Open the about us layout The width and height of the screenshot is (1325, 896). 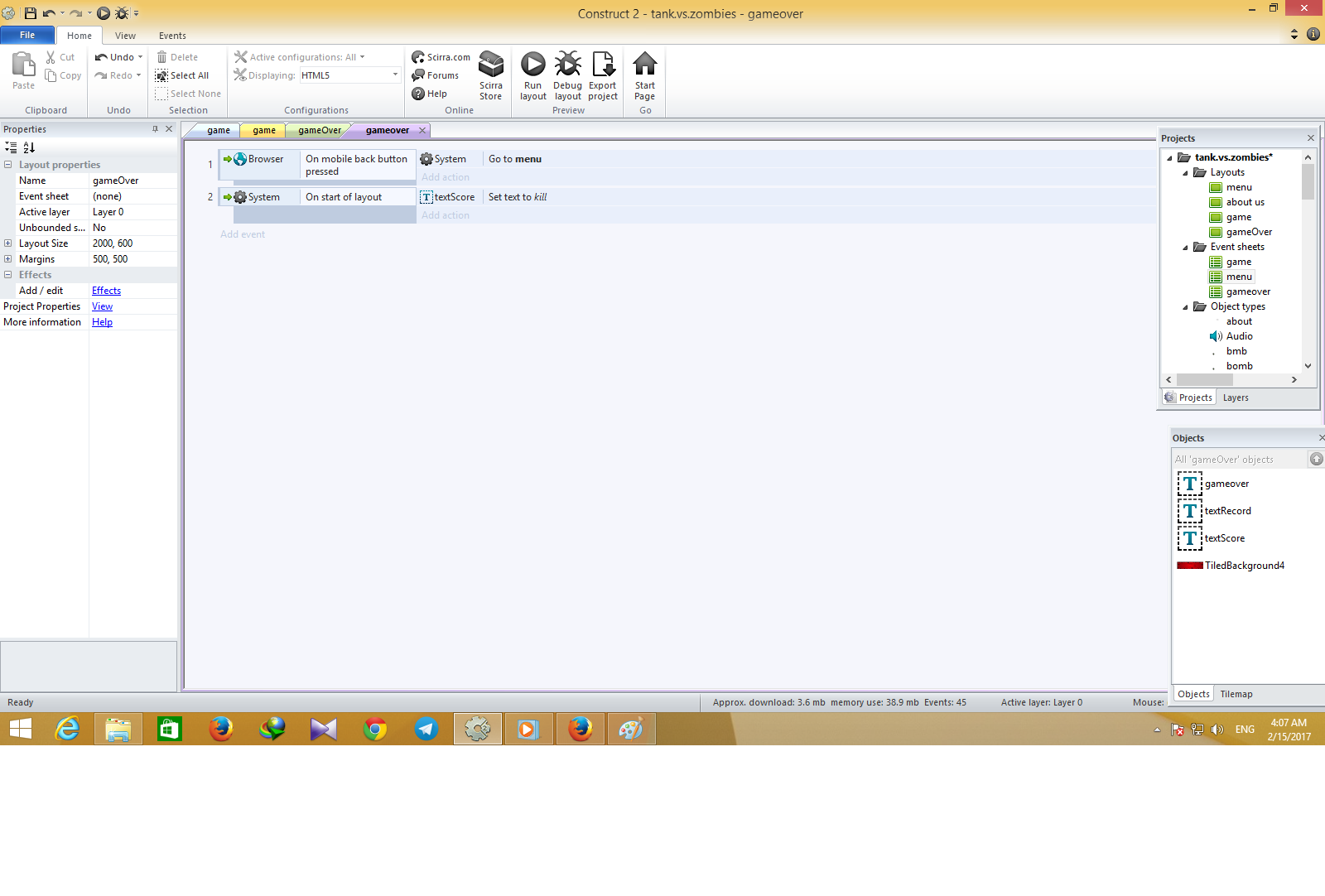pyautogui.click(x=1237, y=202)
